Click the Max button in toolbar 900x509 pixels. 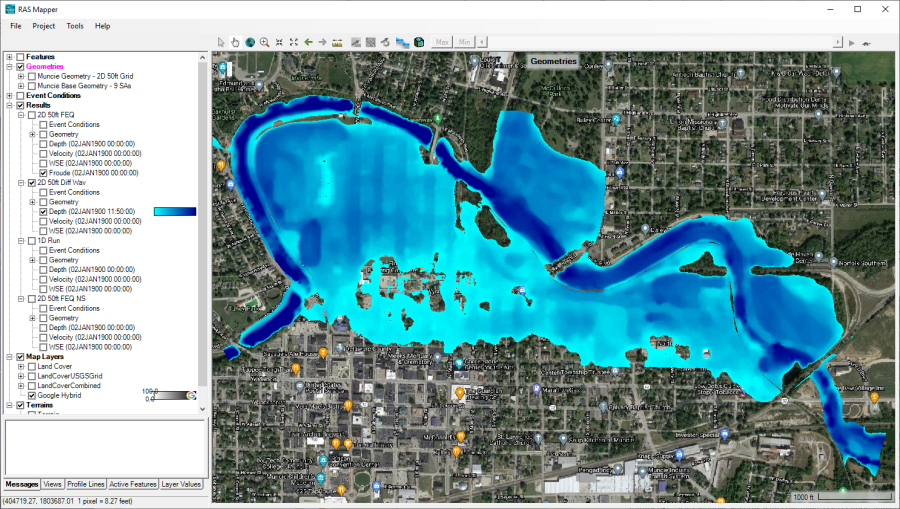pos(442,42)
